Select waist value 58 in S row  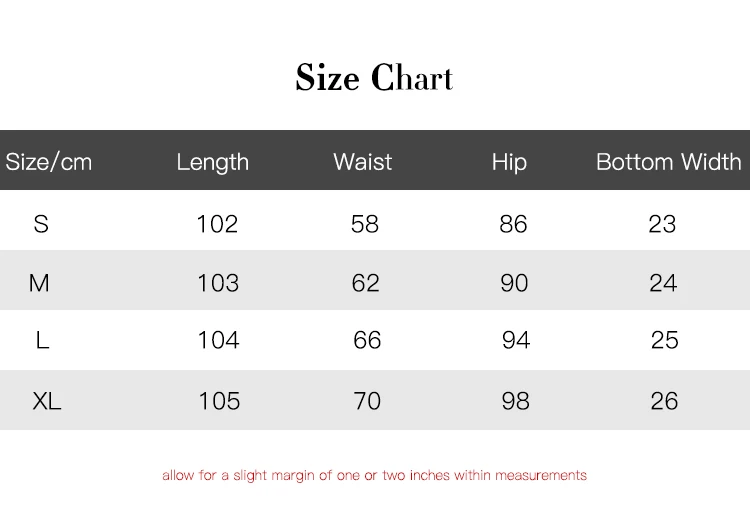tap(365, 224)
